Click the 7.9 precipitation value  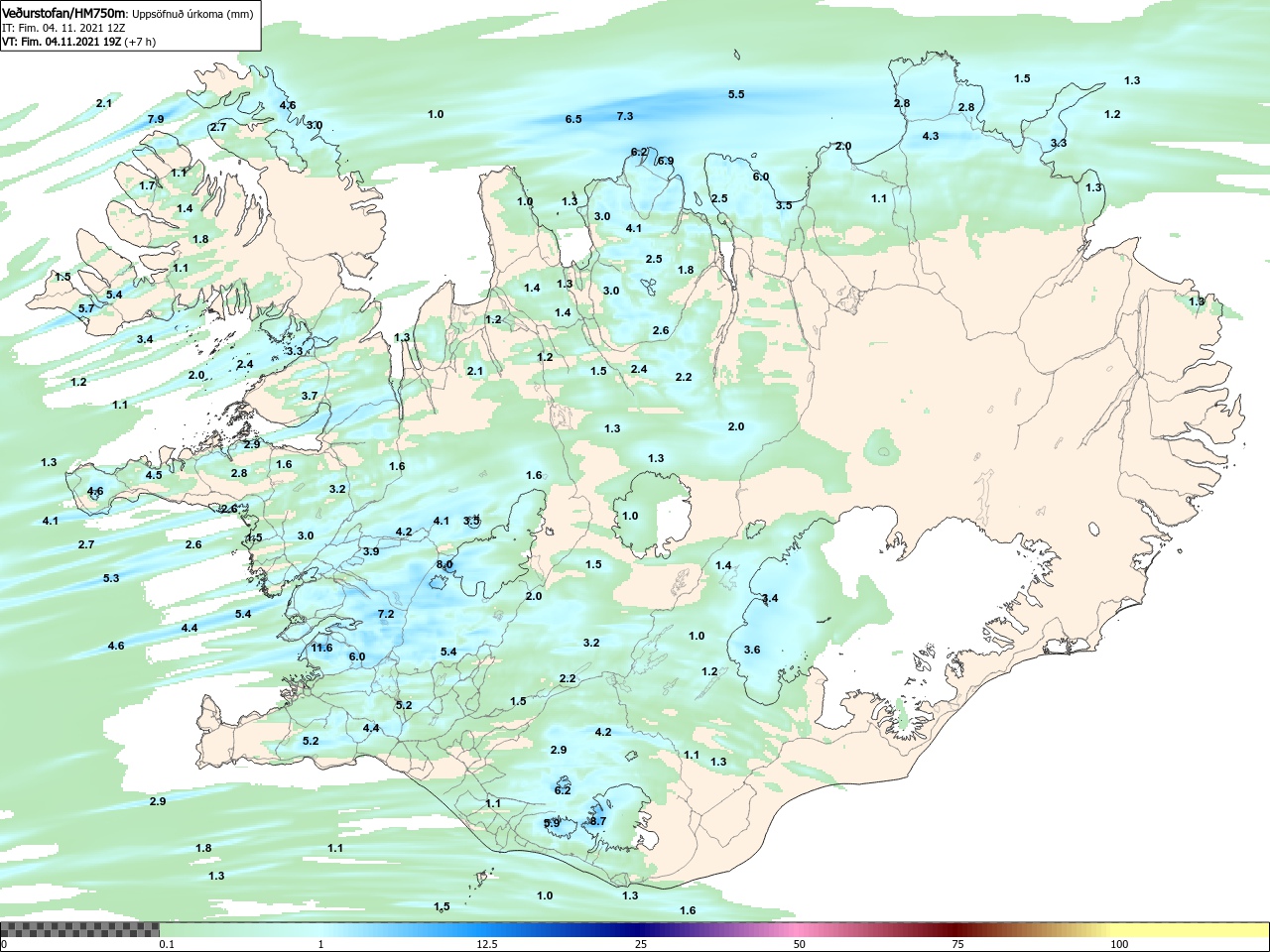(156, 119)
